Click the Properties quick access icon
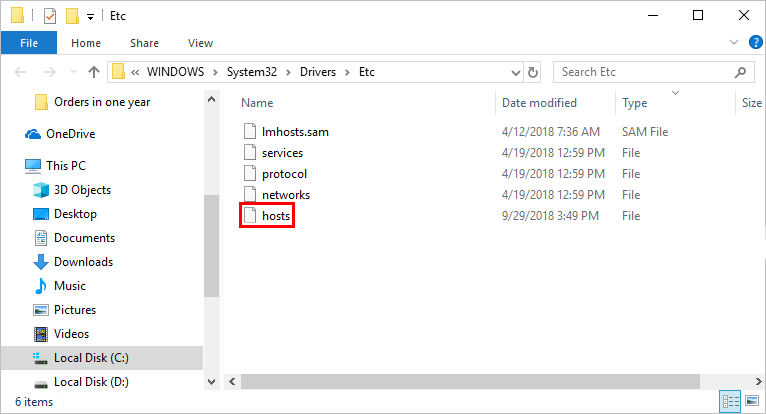766x414 pixels. pos(50,16)
